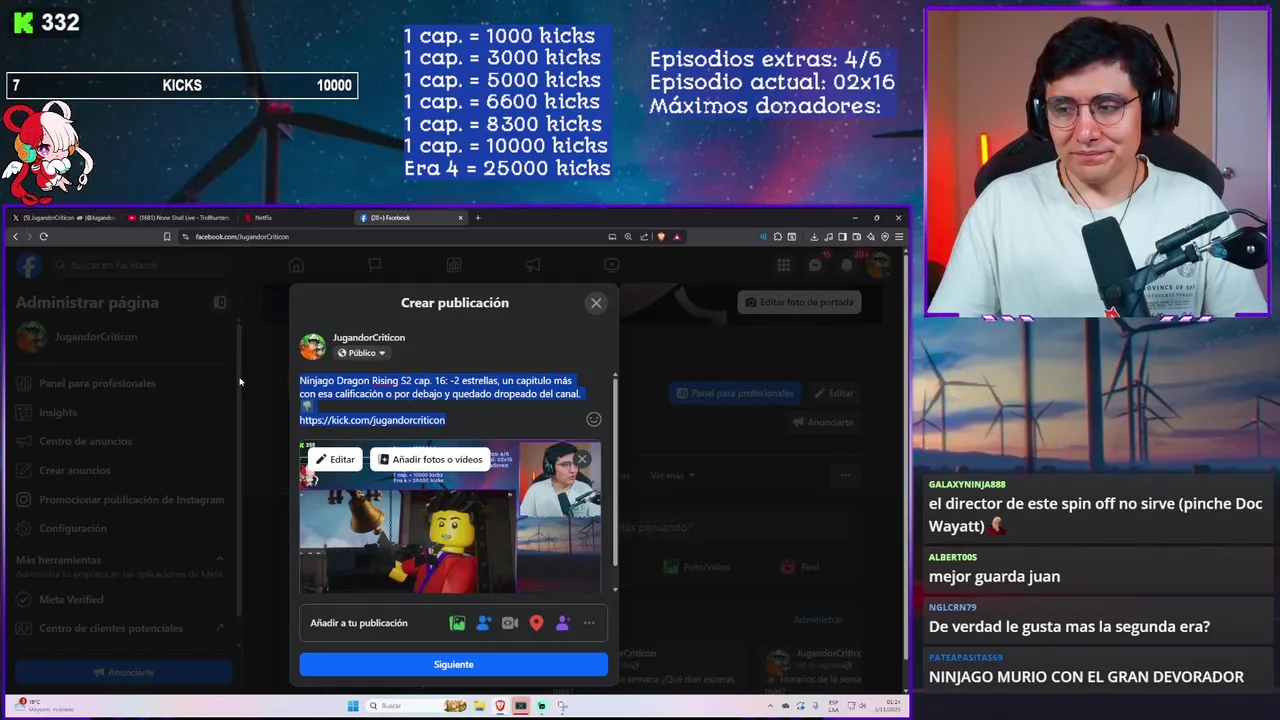Switch to the None Shall Live YouTube tab
The width and height of the screenshot is (1280, 720).
180,217
